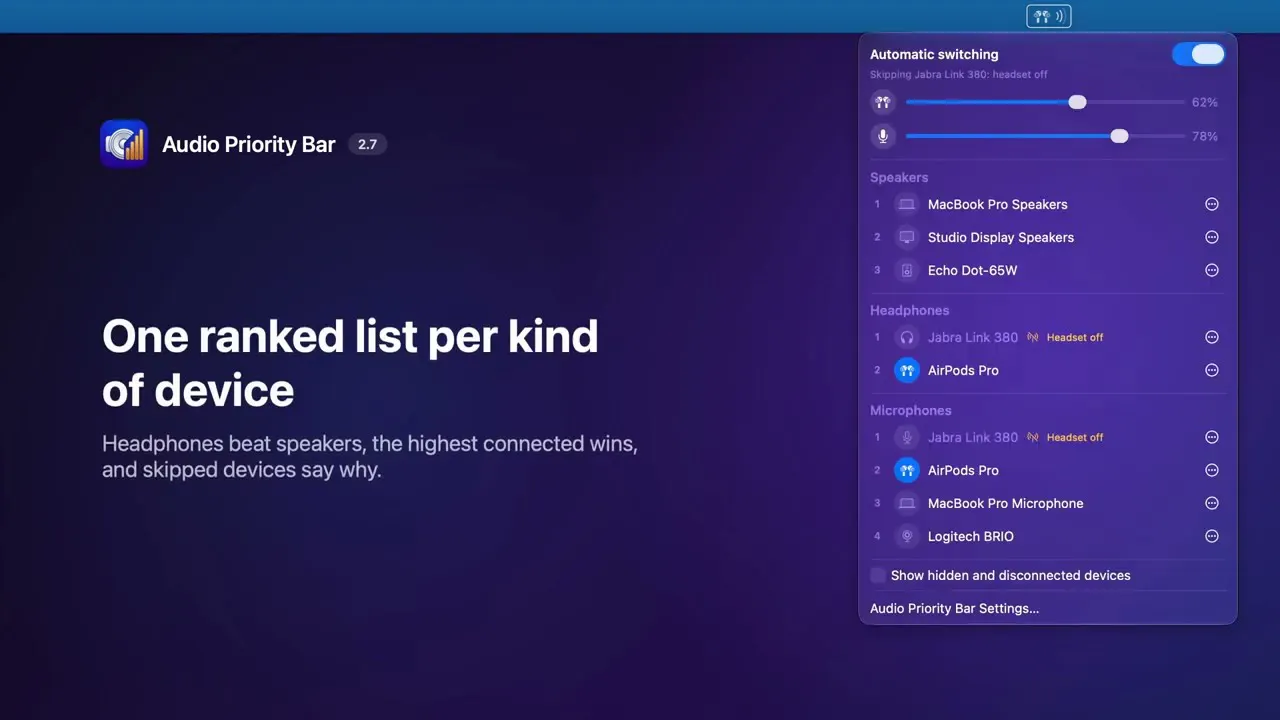Click the AirPods icon beside the volume slider
1280x720 pixels.
click(x=882, y=102)
